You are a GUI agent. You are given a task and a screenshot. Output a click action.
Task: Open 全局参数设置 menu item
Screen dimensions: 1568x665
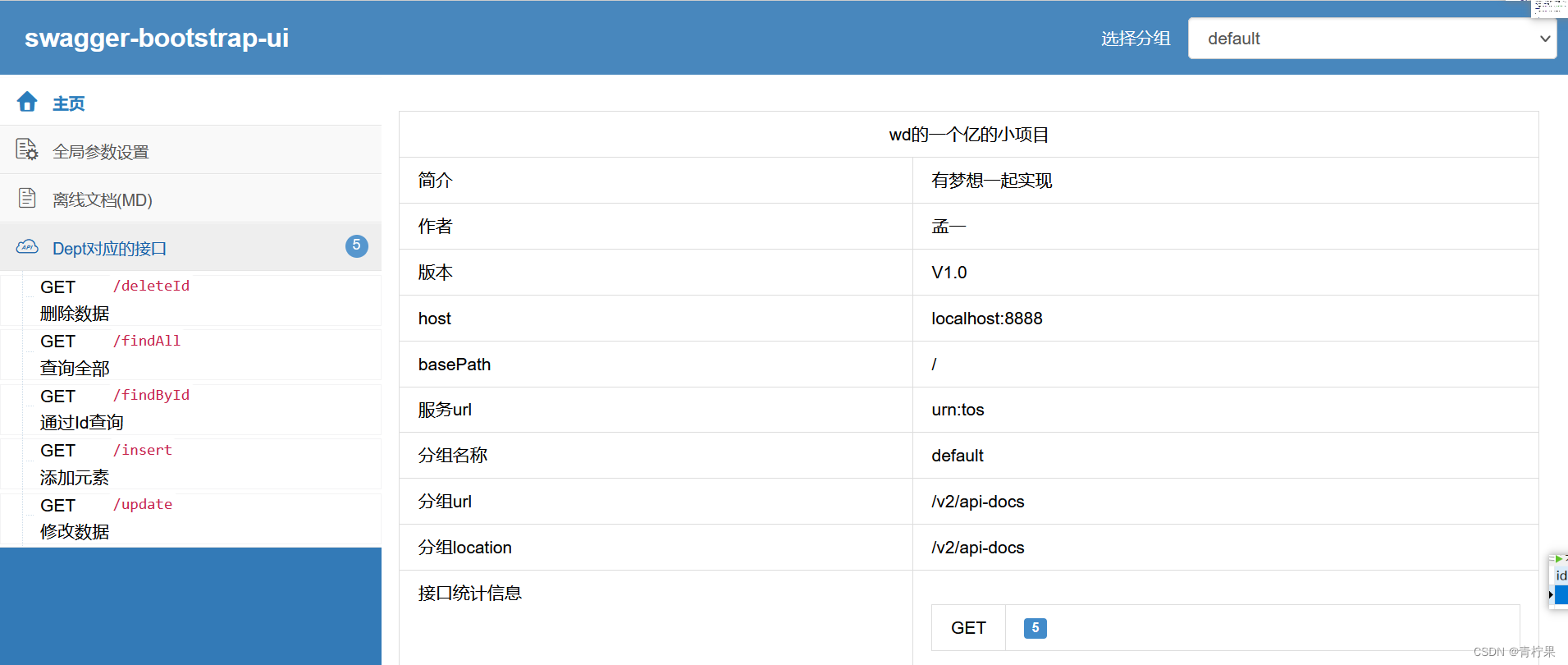tap(190, 150)
